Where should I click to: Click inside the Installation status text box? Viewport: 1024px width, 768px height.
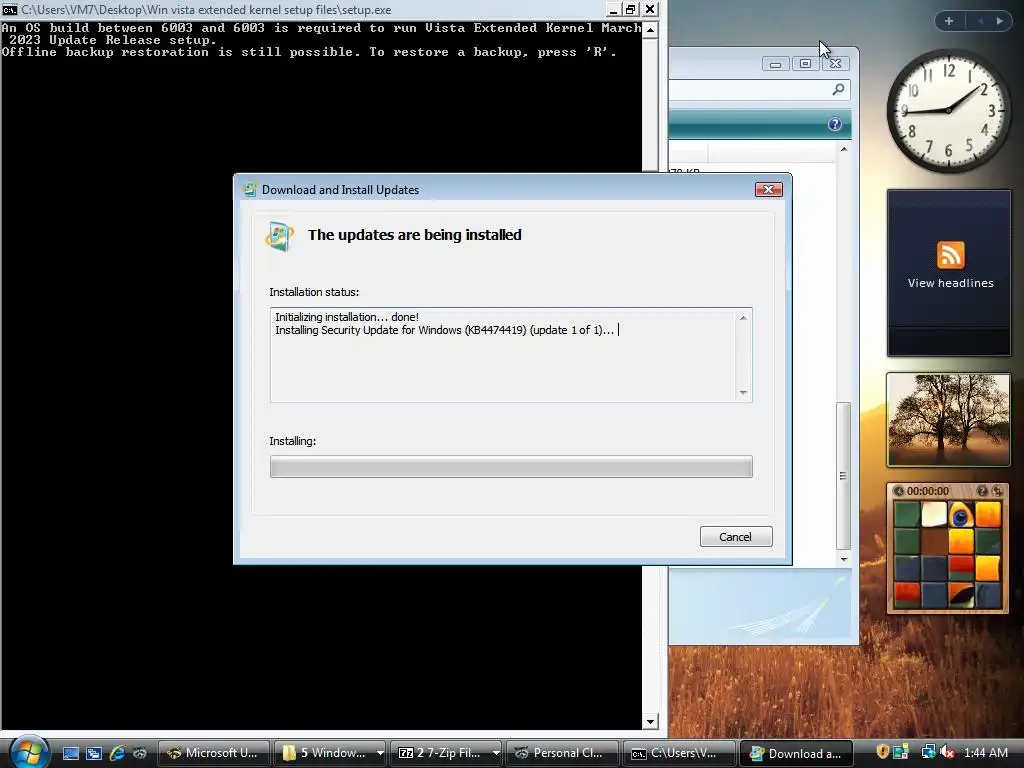pos(511,355)
